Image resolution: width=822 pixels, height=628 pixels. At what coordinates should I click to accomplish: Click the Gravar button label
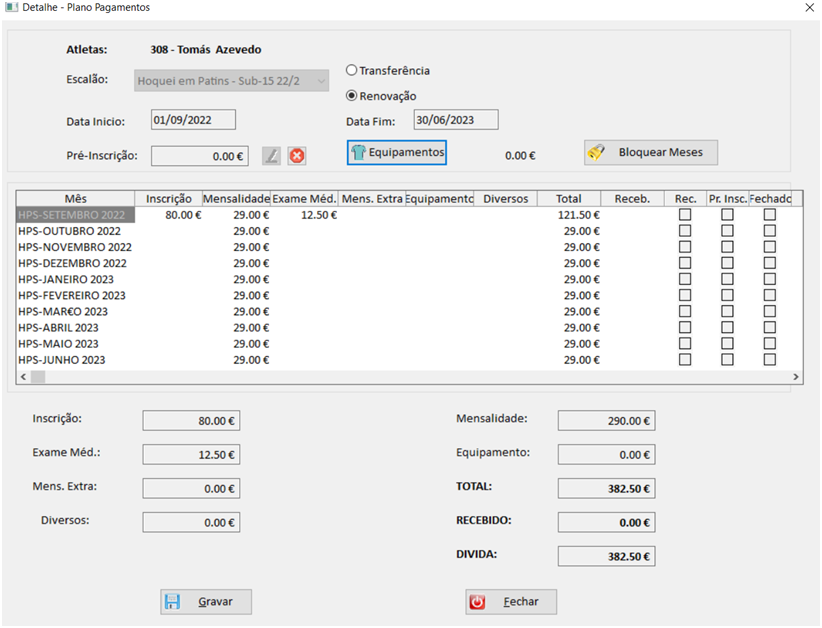pos(215,602)
